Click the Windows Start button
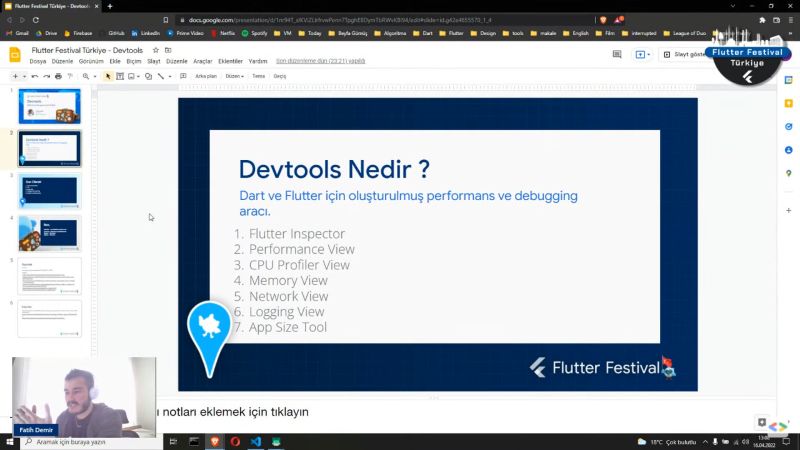800x450 pixels. tap(9, 442)
